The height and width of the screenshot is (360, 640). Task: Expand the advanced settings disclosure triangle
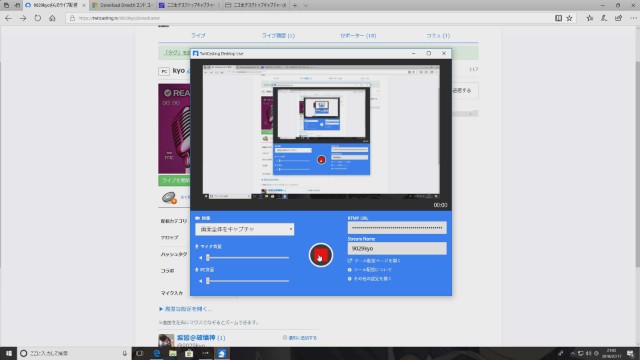click(161, 309)
